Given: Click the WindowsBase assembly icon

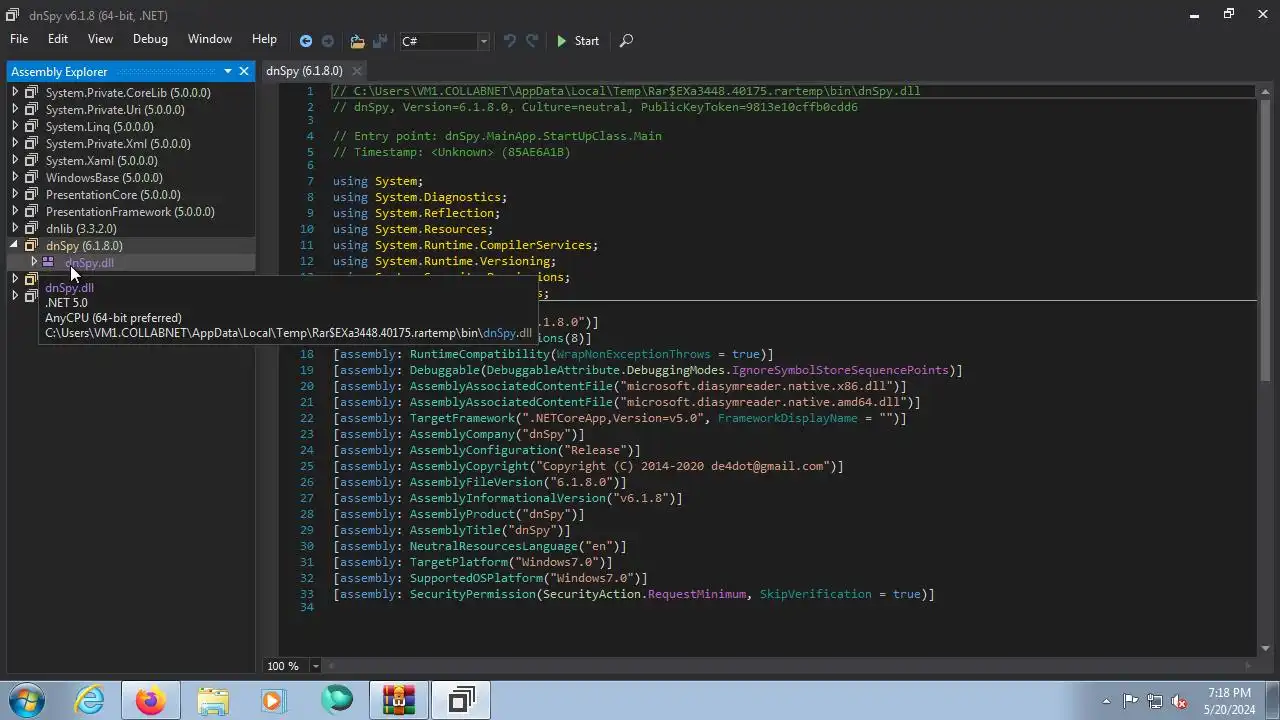Looking at the screenshot, I should [x=31, y=177].
